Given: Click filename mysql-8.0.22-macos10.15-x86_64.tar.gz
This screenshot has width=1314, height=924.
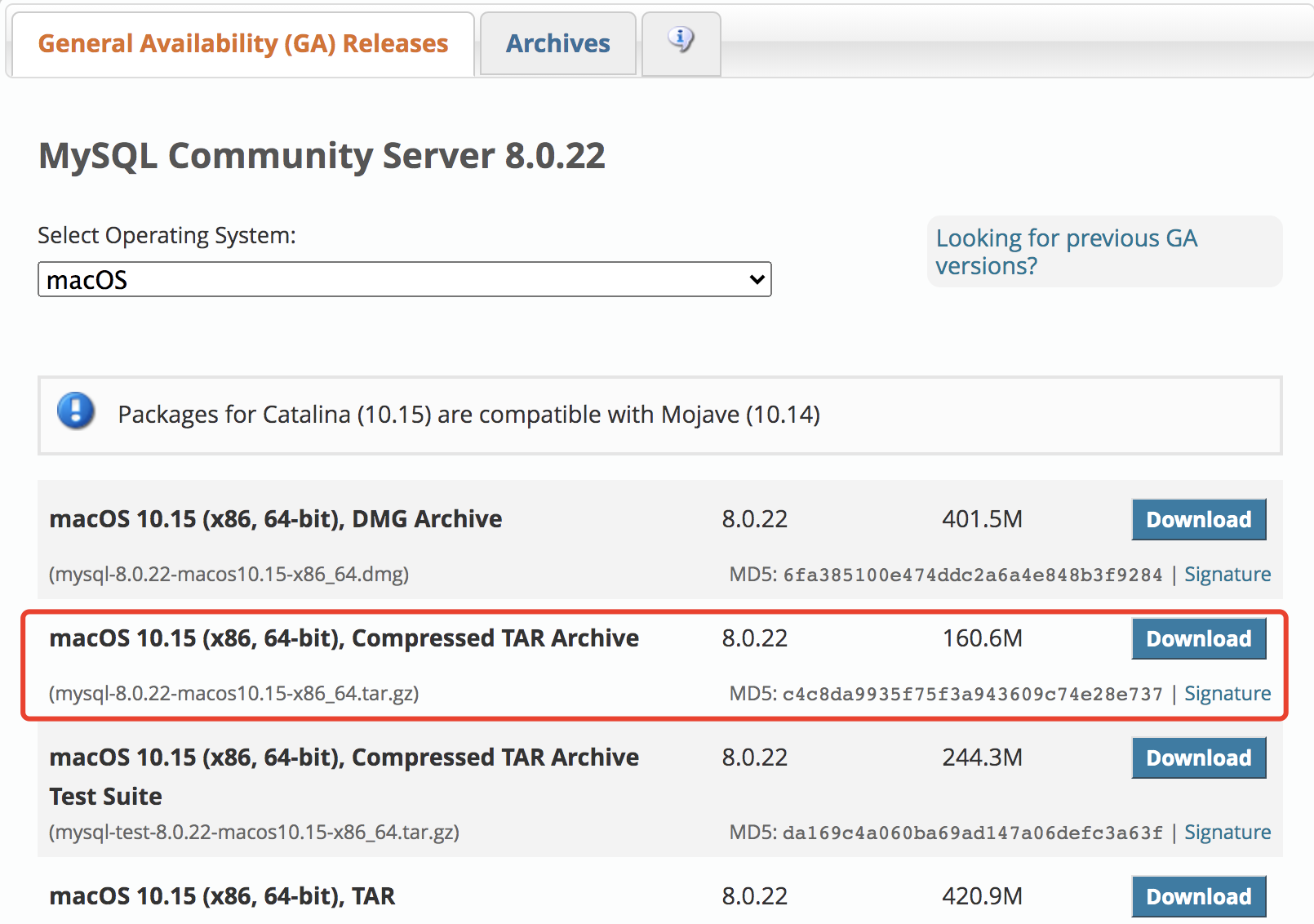Looking at the screenshot, I should tap(233, 694).
